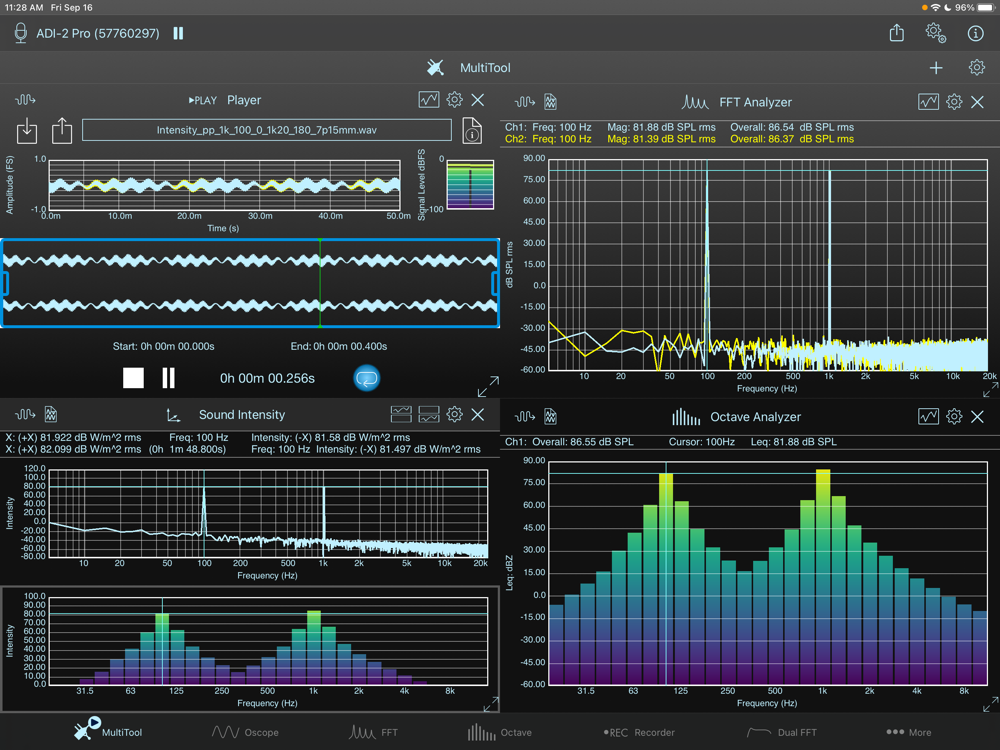Add a new tool with plus icon
1000x750 pixels.
pos(936,68)
